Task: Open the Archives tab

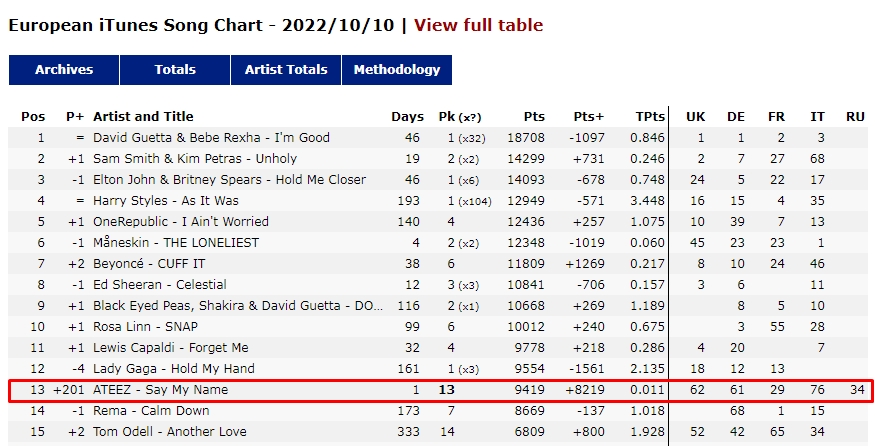Action: click(x=64, y=70)
